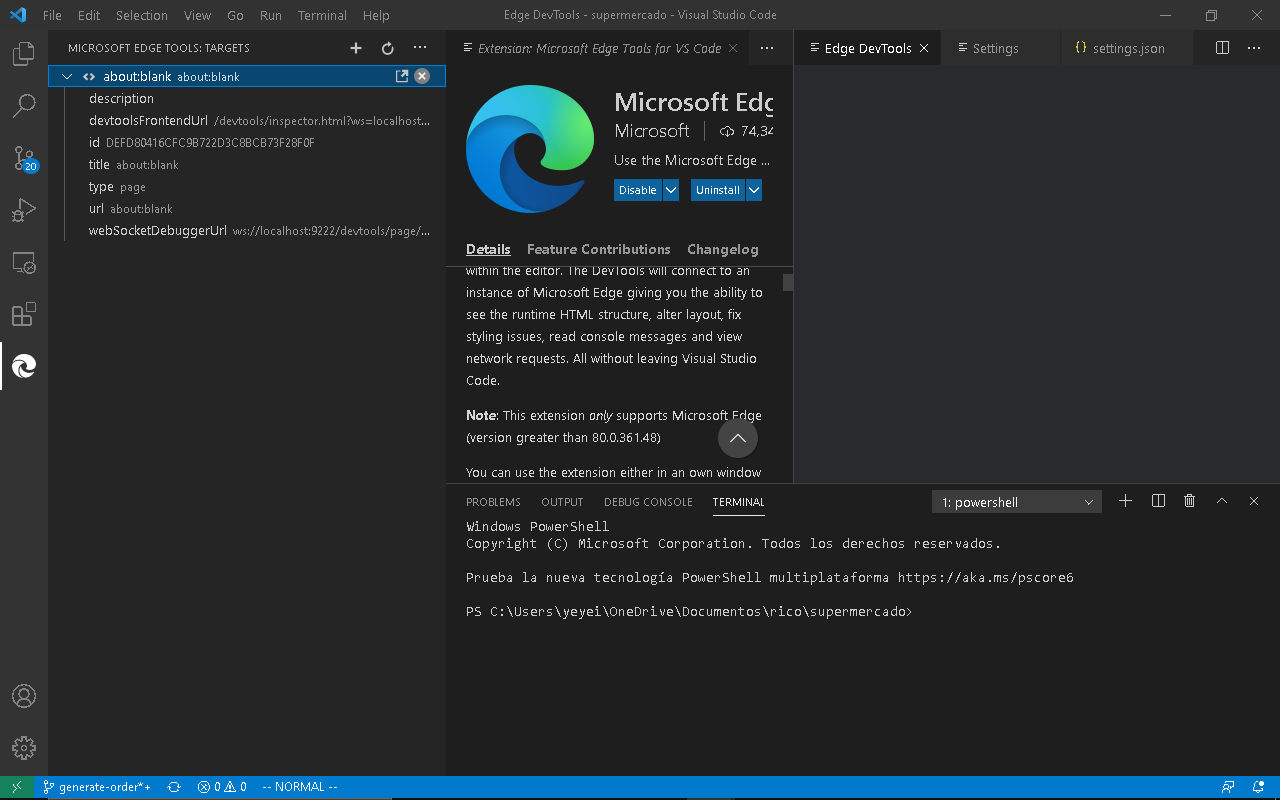Open the Run menu
Screen dimensions: 1280x800
[x=271, y=15]
